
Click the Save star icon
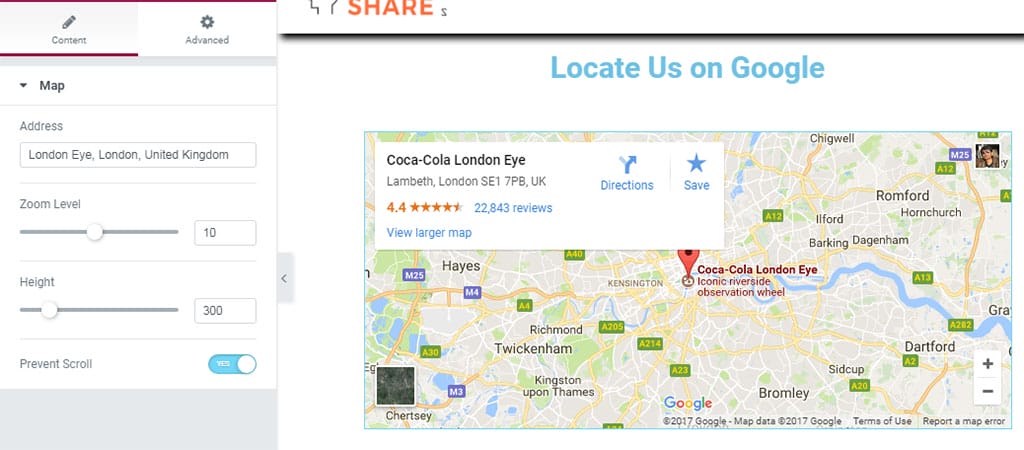[696, 164]
